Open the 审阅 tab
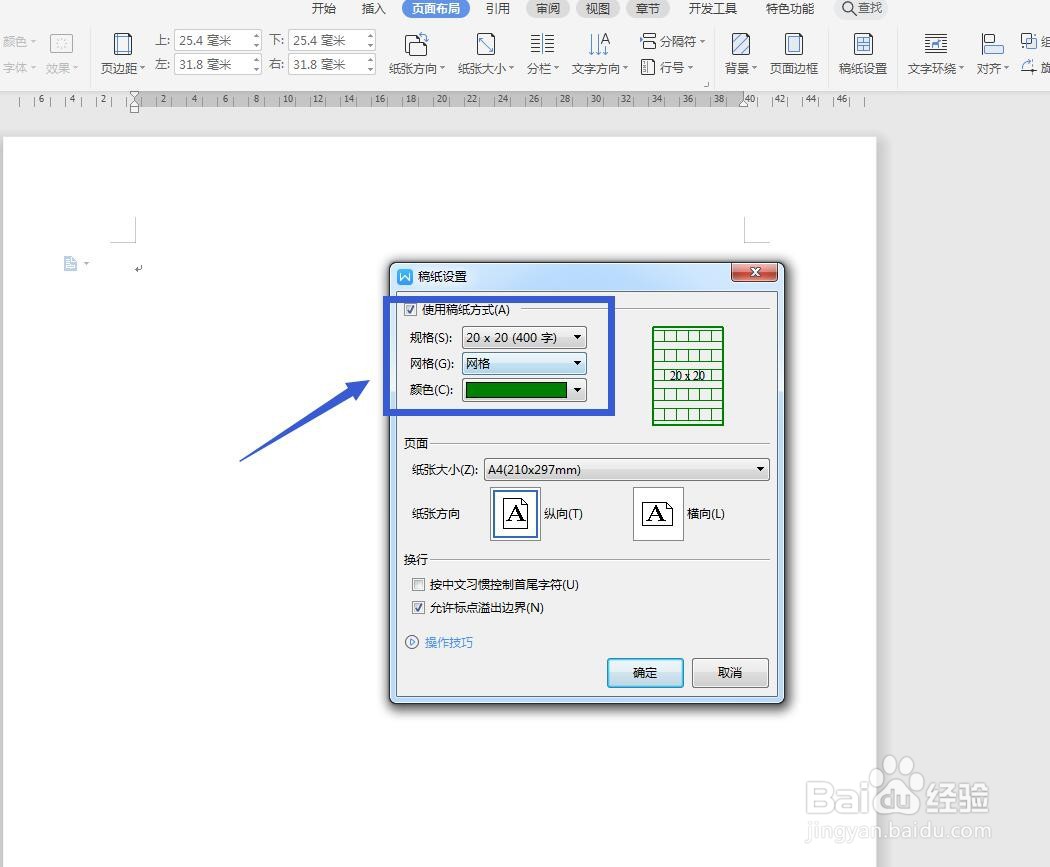Screen dimensions: 1050x867 click(548, 8)
